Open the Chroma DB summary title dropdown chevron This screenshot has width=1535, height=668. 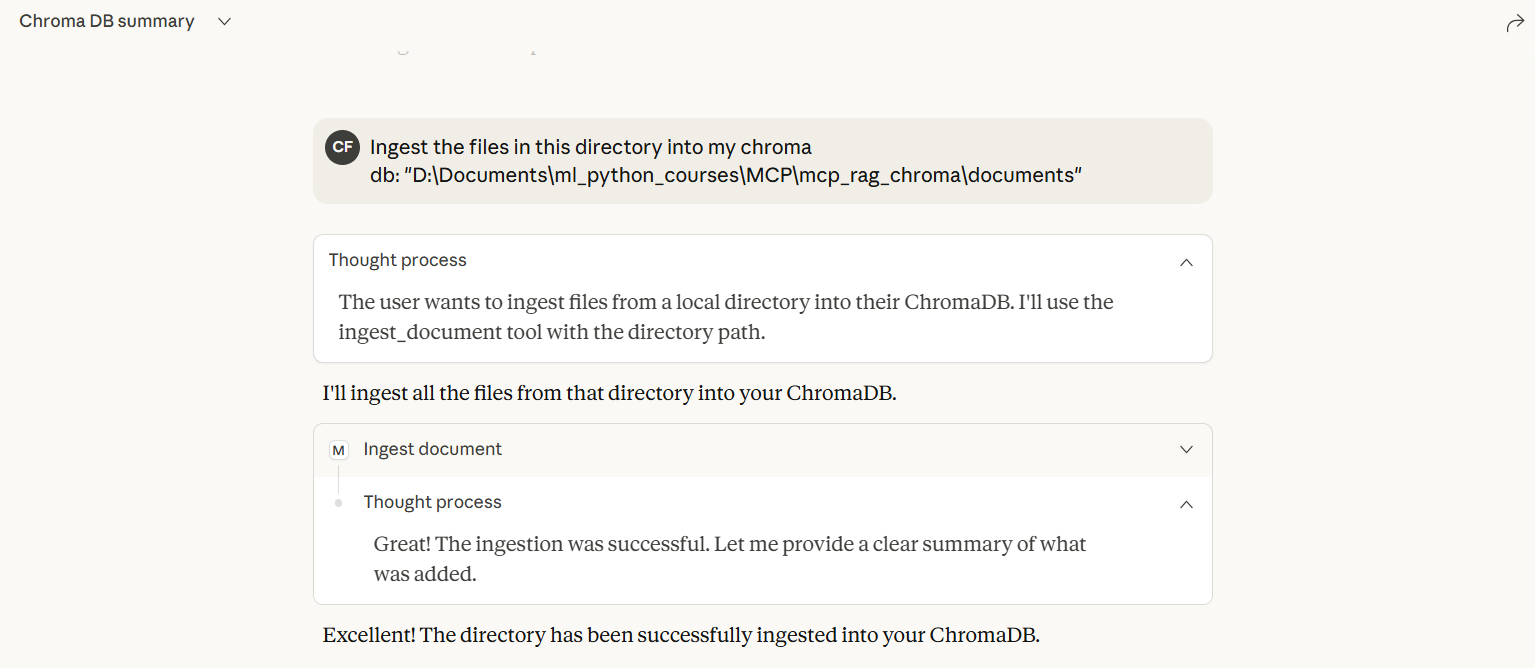[225, 22]
